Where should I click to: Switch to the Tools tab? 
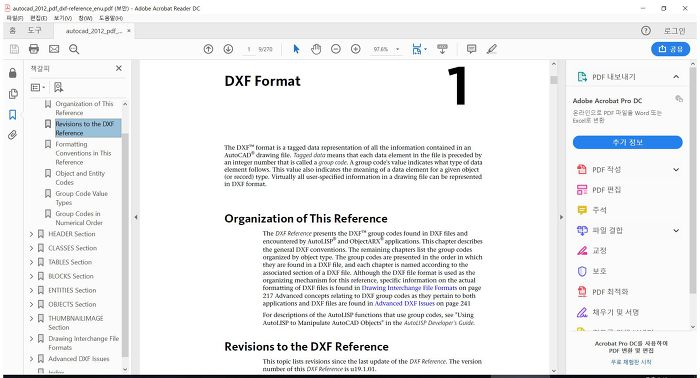pos(34,30)
